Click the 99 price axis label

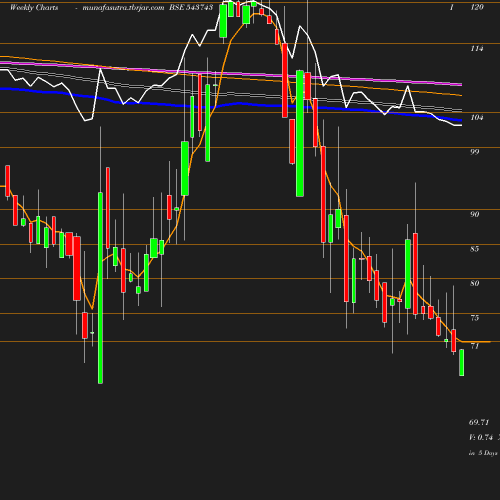tap(475, 152)
